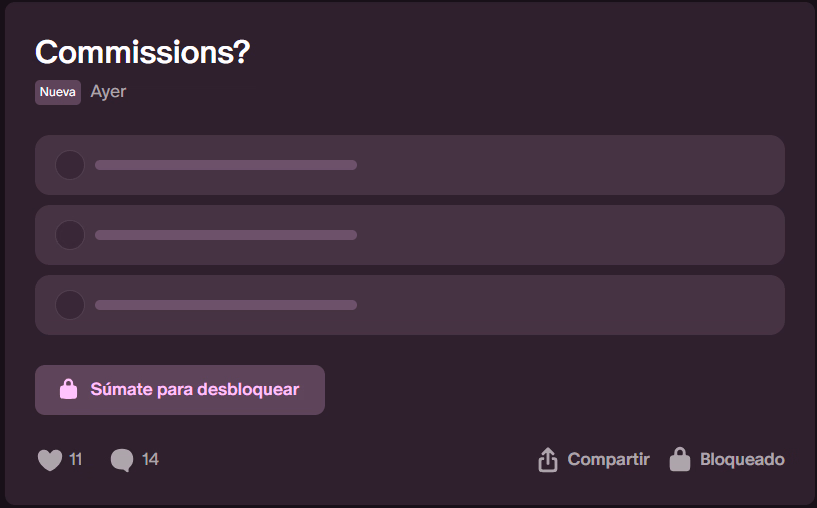Image resolution: width=817 pixels, height=508 pixels.
Task: Click the Compartir text link
Action: coord(608,460)
